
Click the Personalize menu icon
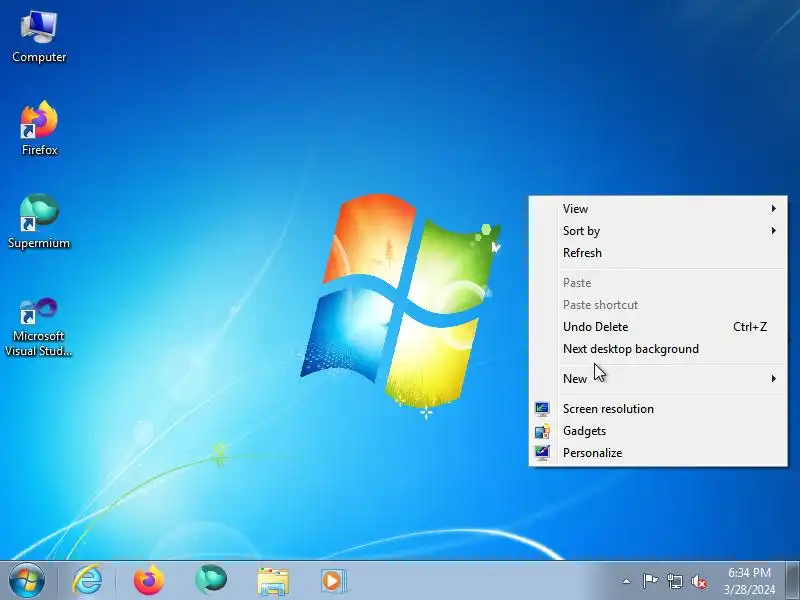(542, 453)
